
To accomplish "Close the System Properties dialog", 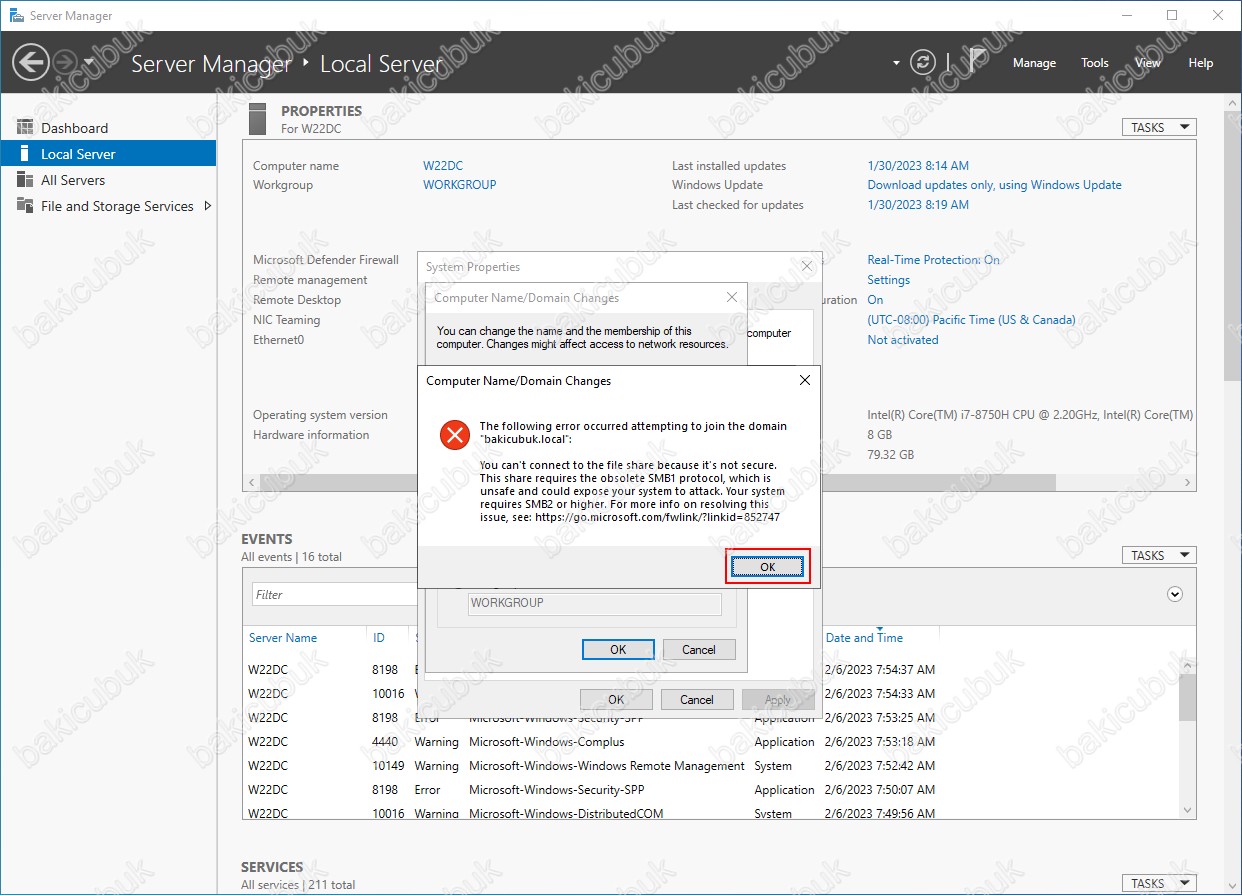I will [808, 267].
